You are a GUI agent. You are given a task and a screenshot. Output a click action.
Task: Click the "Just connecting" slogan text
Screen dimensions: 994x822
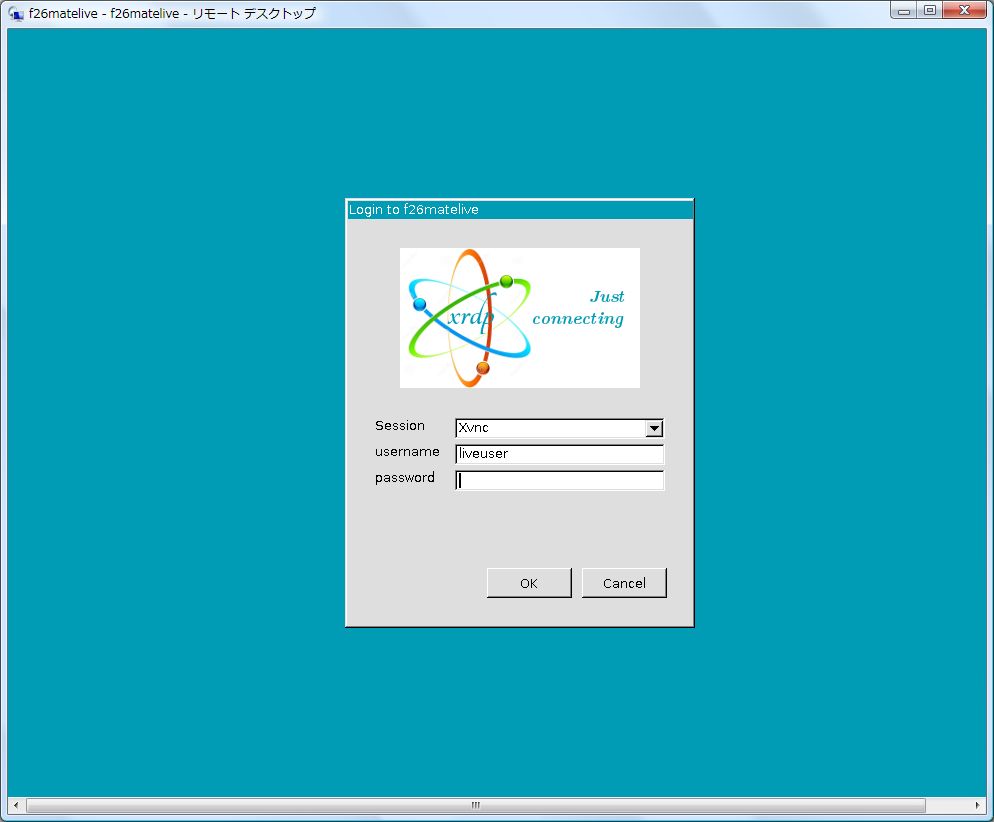pyautogui.click(x=578, y=308)
